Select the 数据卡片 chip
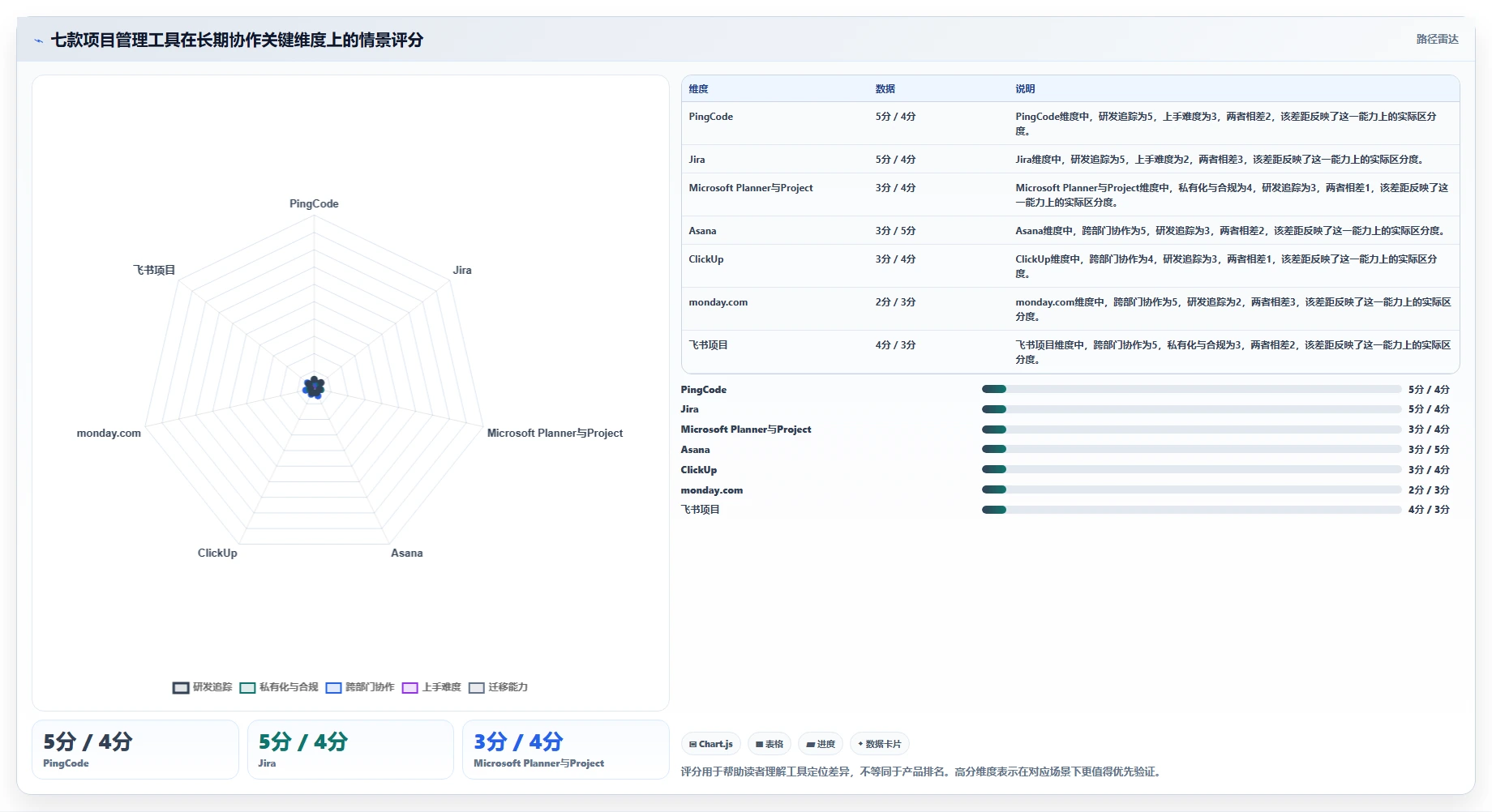The width and height of the screenshot is (1492, 812). click(880, 744)
